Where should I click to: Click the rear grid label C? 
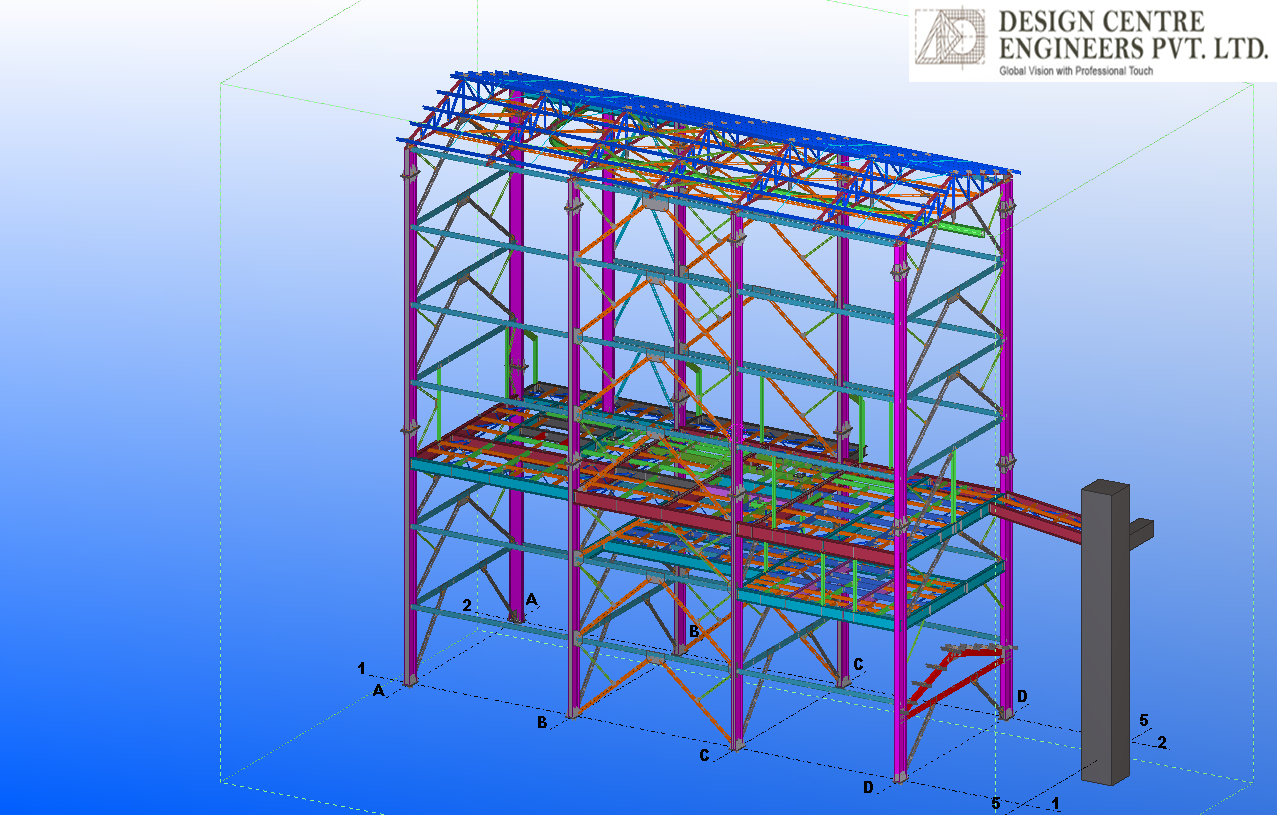858,663
